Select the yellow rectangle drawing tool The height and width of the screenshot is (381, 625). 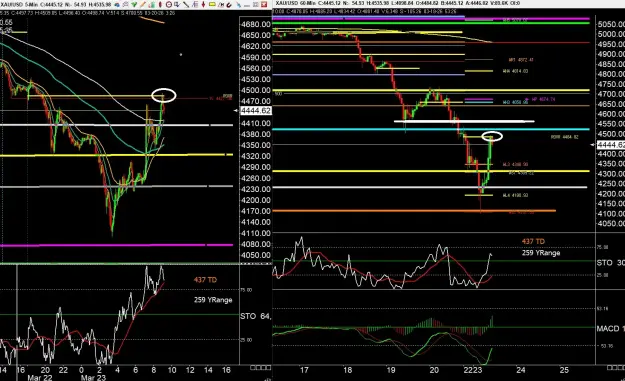[x=212, y=4]
